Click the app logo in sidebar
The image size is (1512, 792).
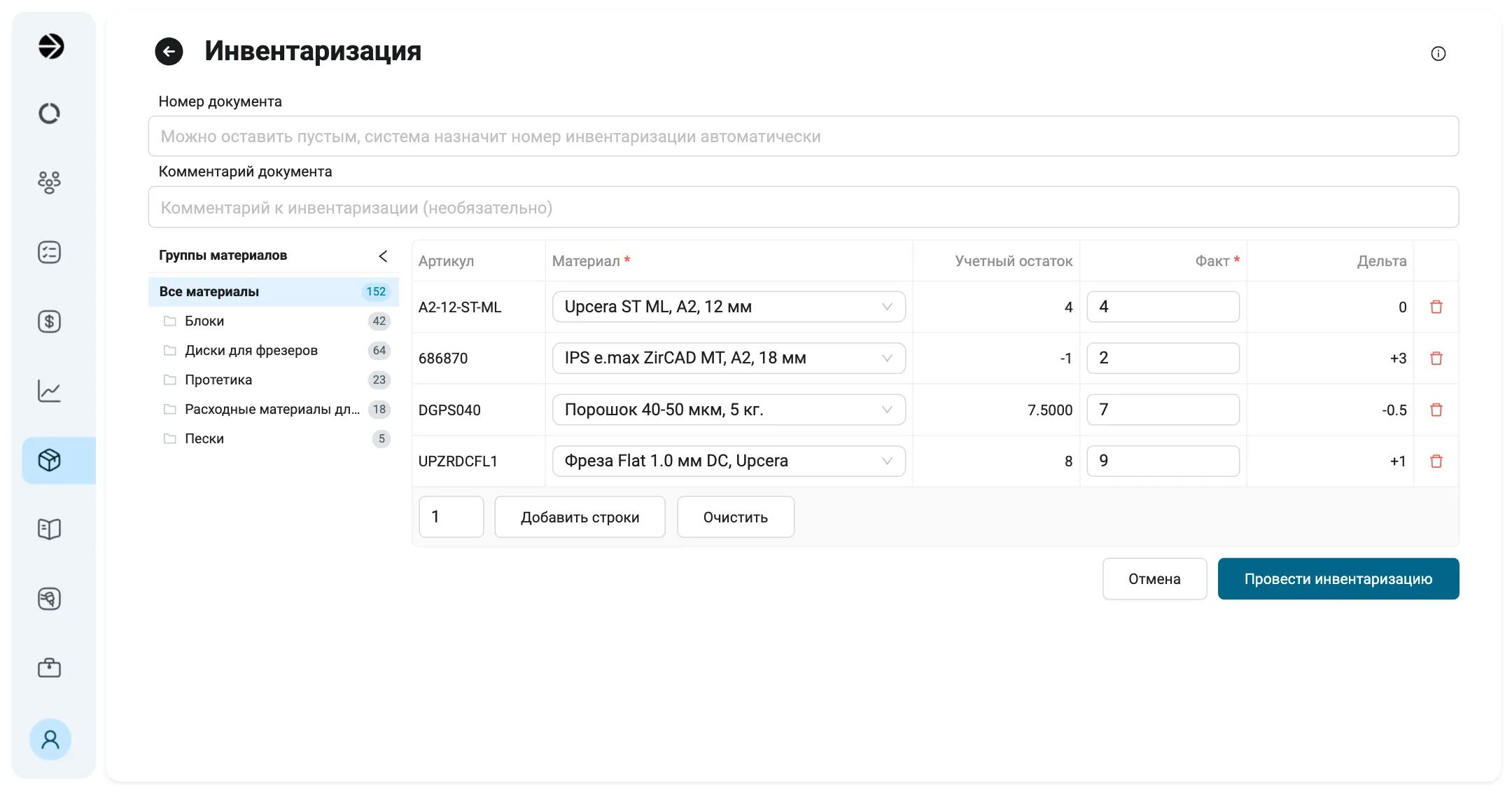click(50, 46)
